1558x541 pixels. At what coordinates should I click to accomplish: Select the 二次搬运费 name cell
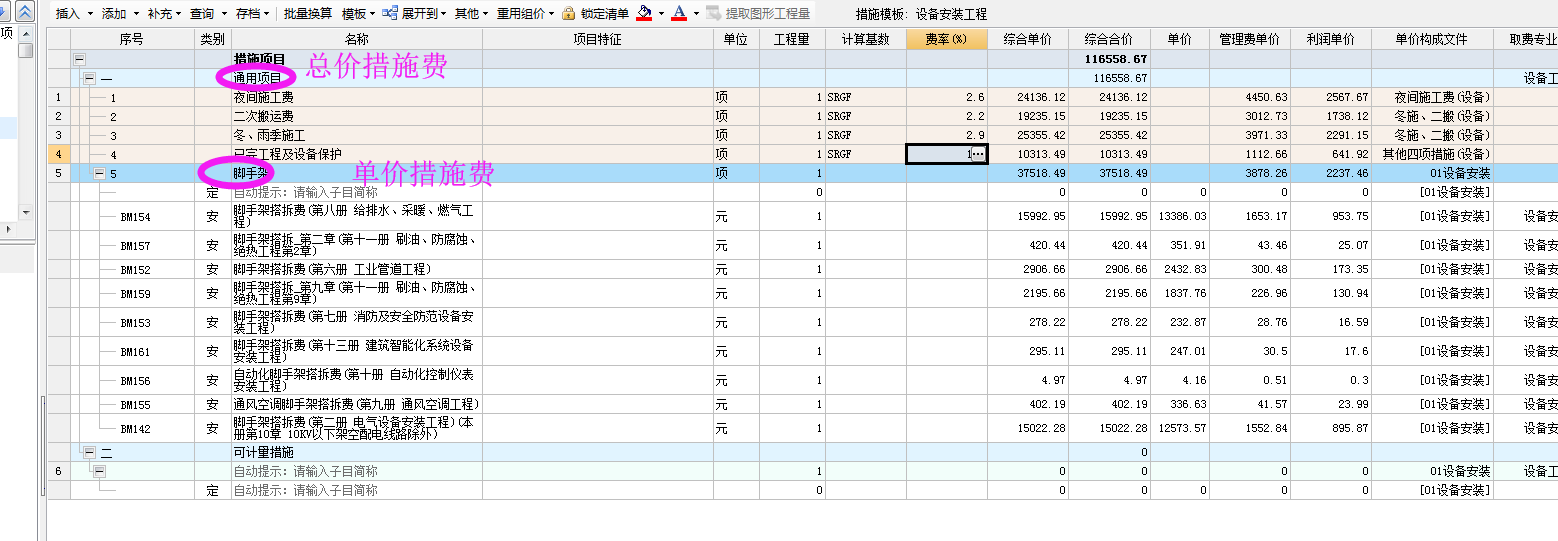pos(357,116)
